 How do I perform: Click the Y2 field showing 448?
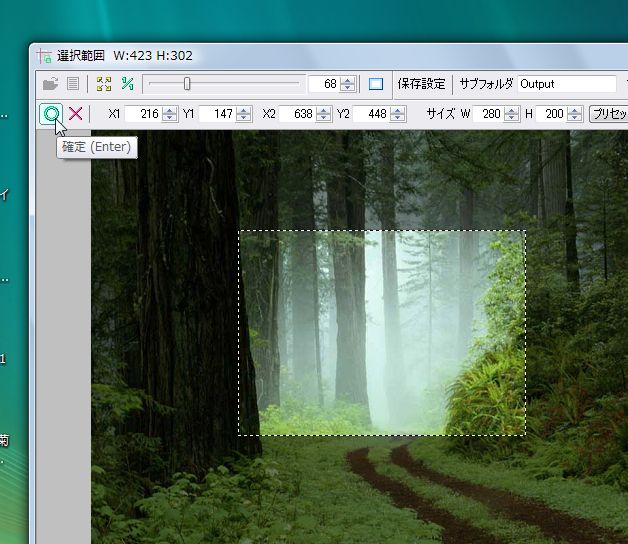[x=371, y=114]
